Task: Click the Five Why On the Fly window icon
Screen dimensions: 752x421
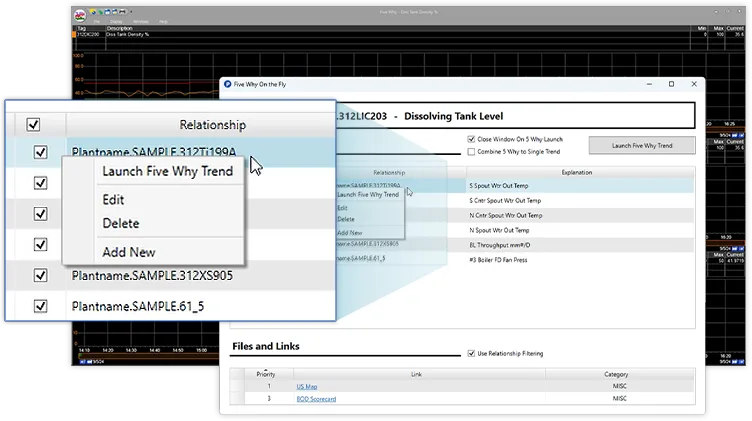Action: [227, 84]
